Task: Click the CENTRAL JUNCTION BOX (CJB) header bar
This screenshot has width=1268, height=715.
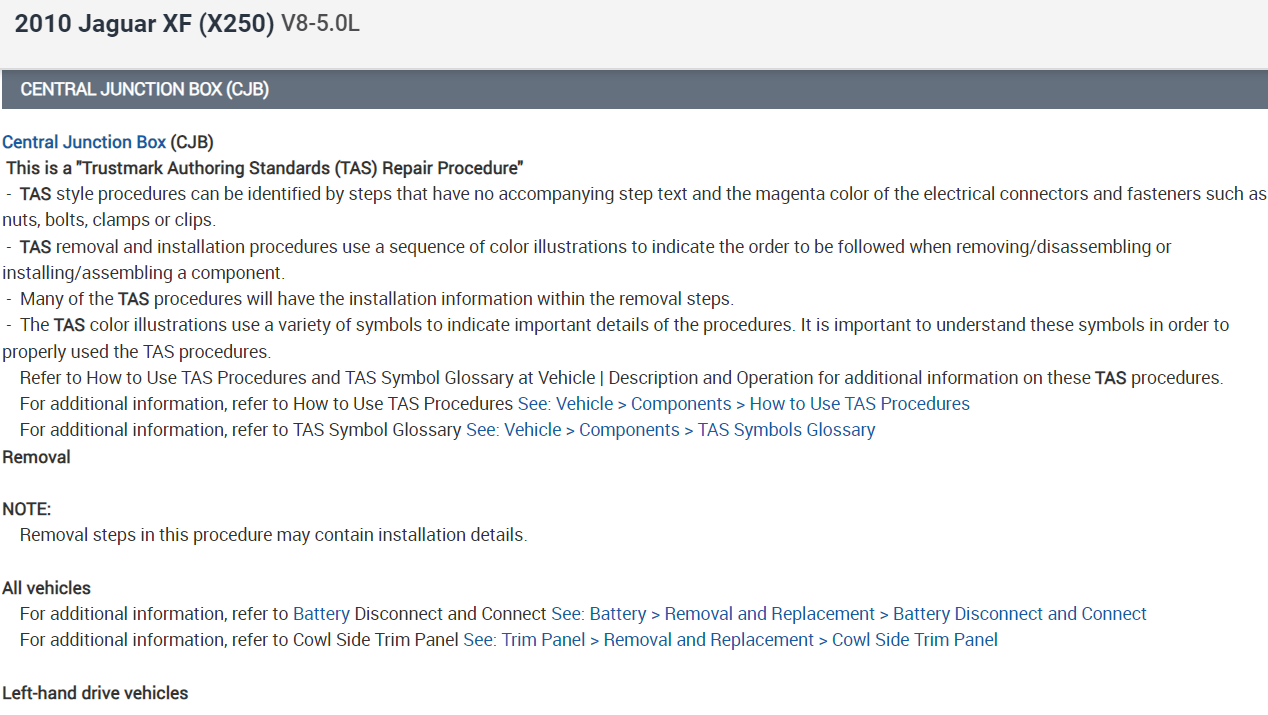Action: point(634,89)
